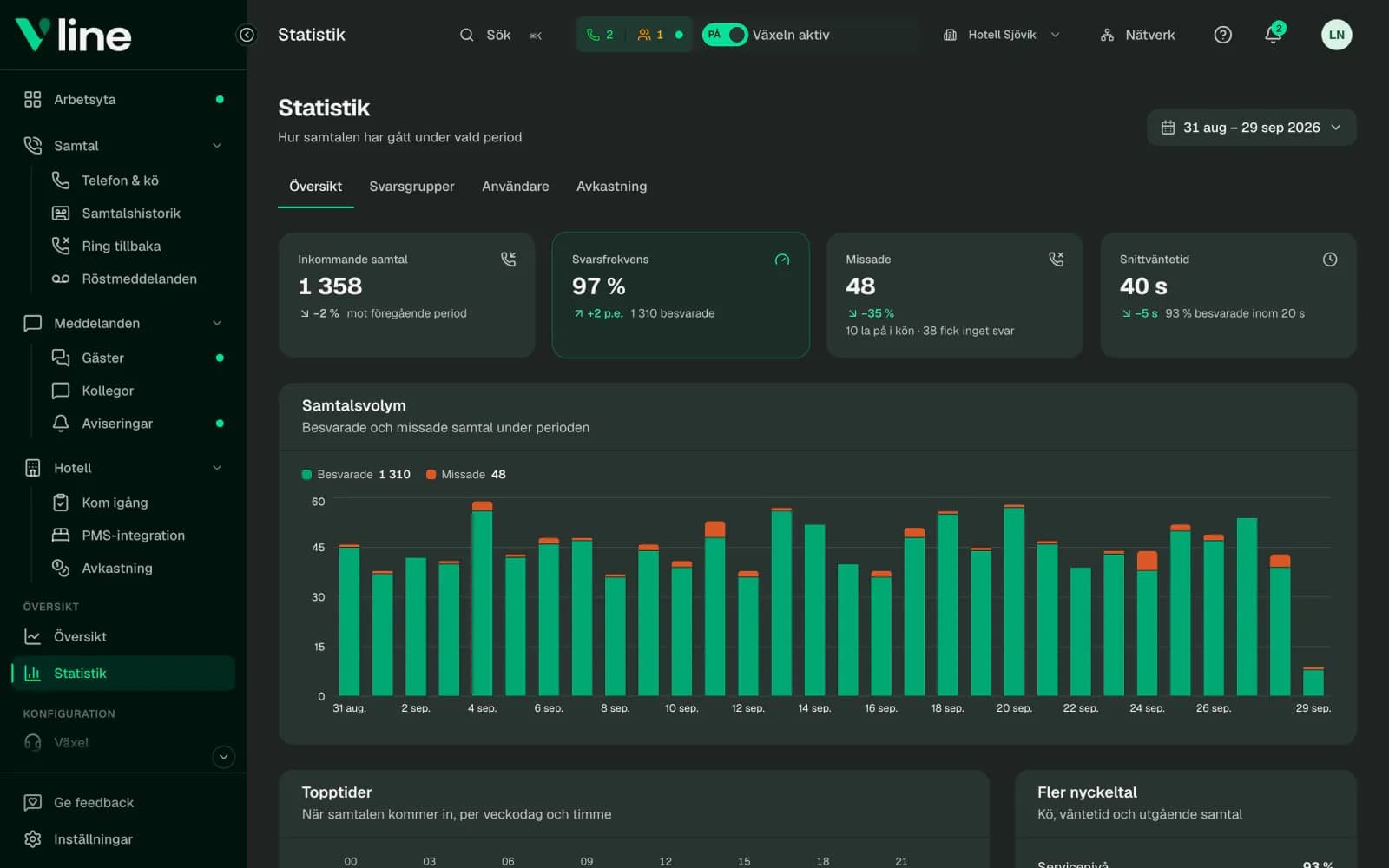Go to Arbetsyta
The width and height of the screenshot is (1389, 868).
pos(123,100)
